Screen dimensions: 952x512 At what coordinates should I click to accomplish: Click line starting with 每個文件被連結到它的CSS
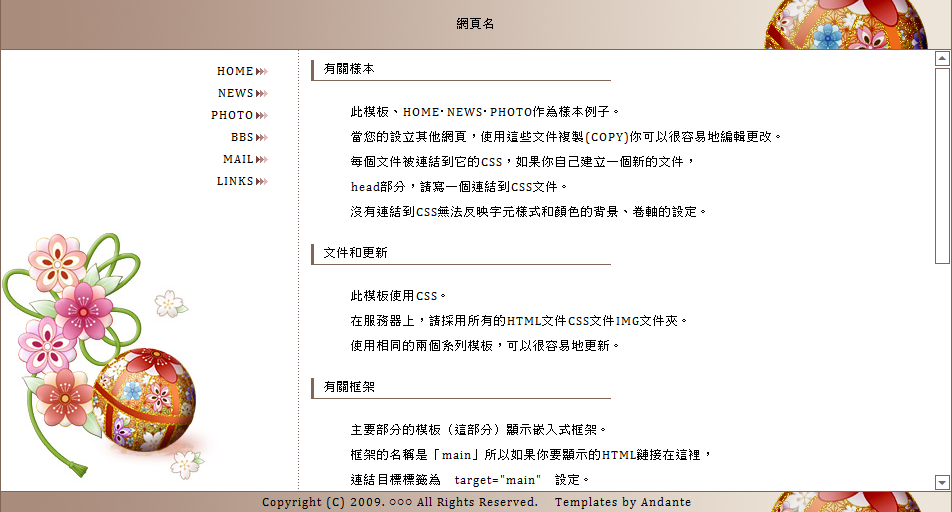[522, 162]
